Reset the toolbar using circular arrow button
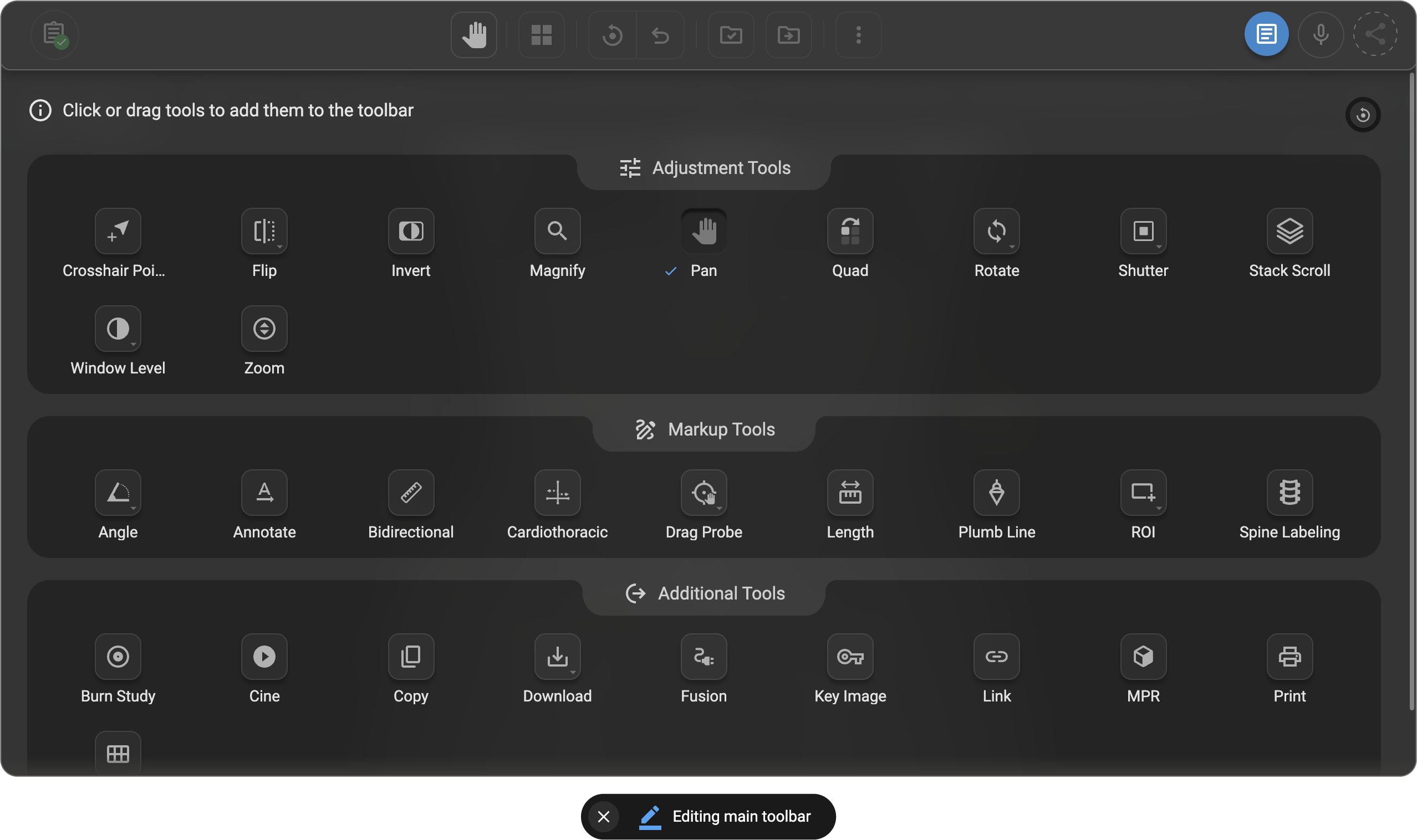1417x840 pixels. coord(1363,115)
